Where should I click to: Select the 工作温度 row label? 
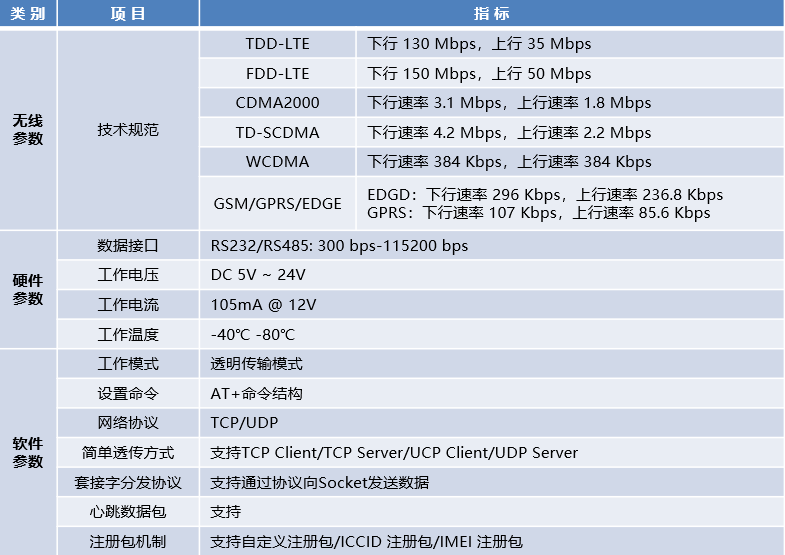point(128,334)
